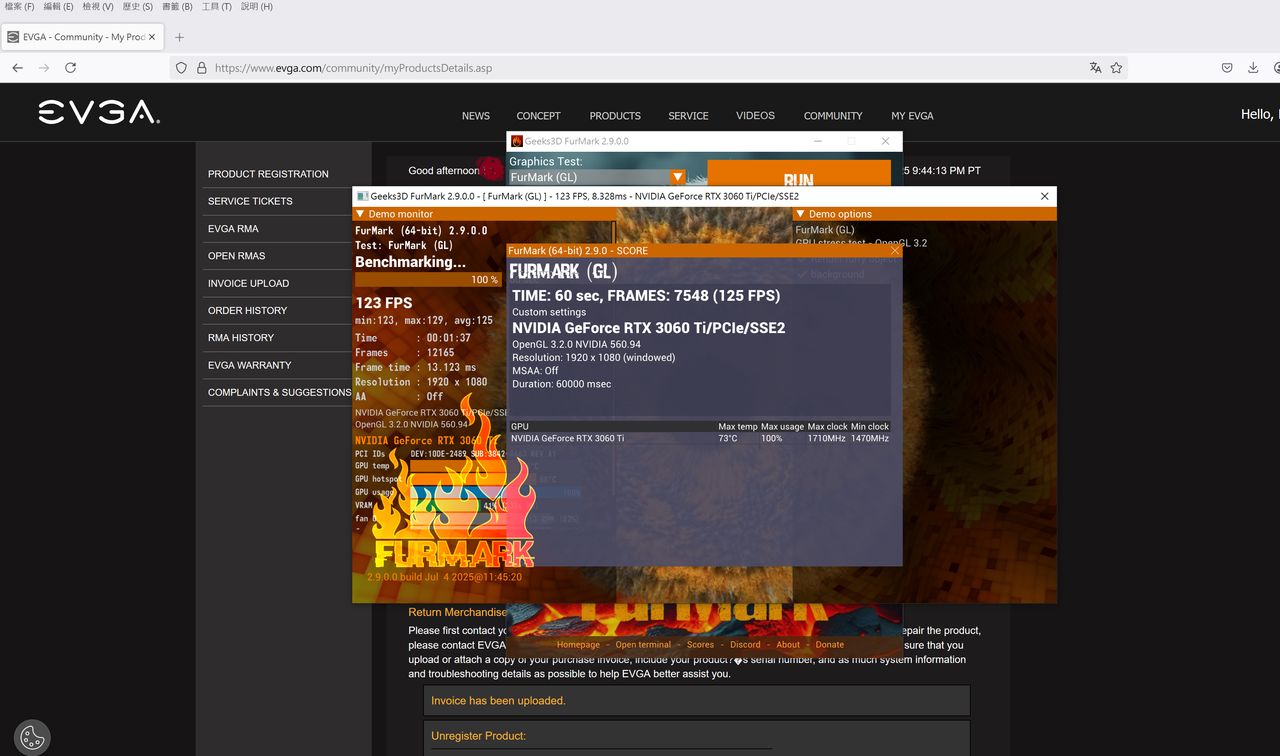
Task: Close the FurMark SCORE panel
Action: [895, 251]
